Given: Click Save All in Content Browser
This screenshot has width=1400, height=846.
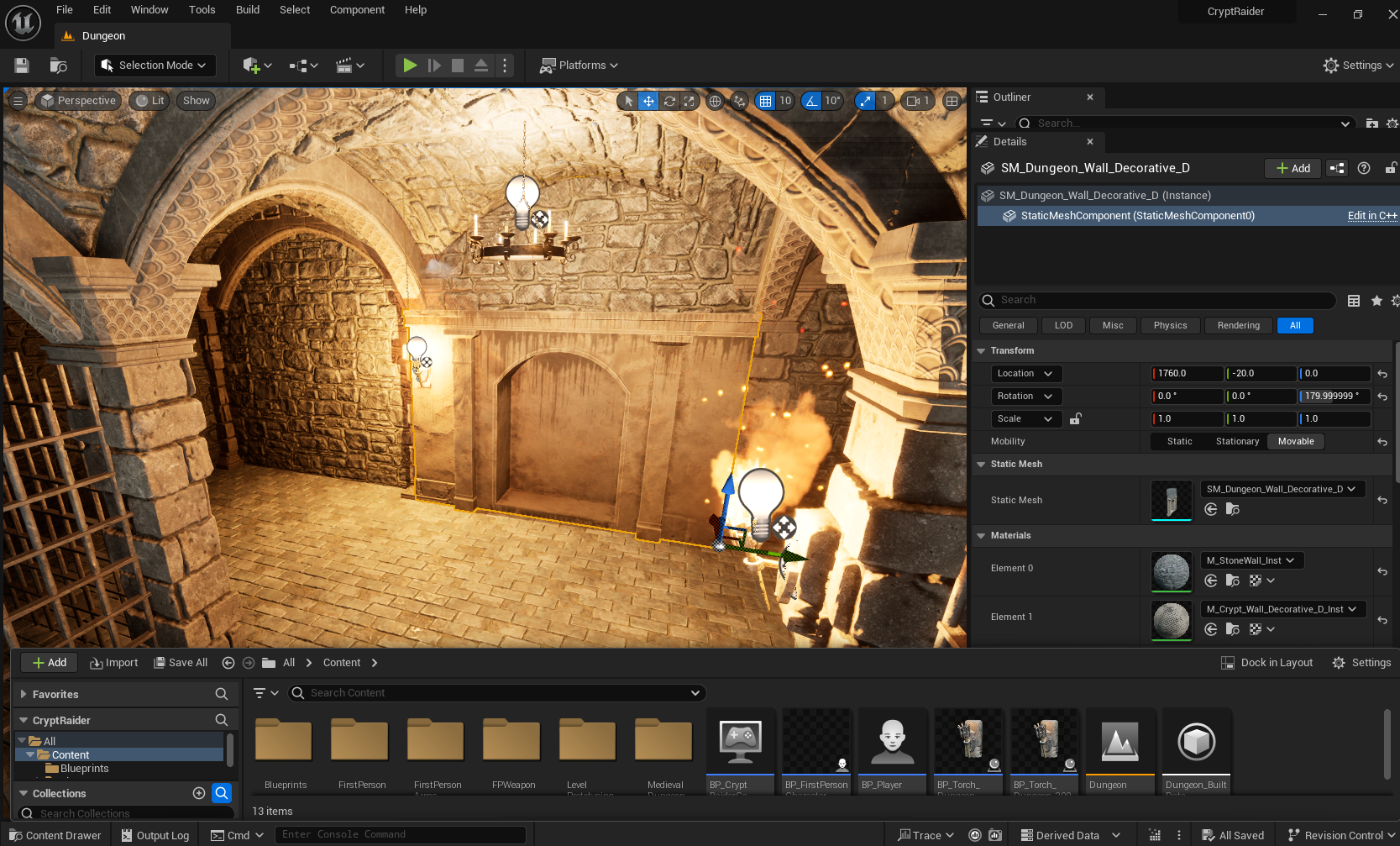Looking at the screenshot, I should point(181,663).
